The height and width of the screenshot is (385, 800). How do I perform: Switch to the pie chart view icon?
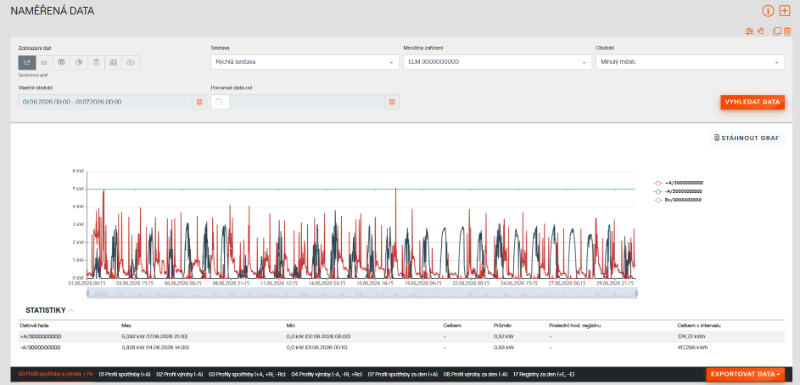click(x=79, y=62)
